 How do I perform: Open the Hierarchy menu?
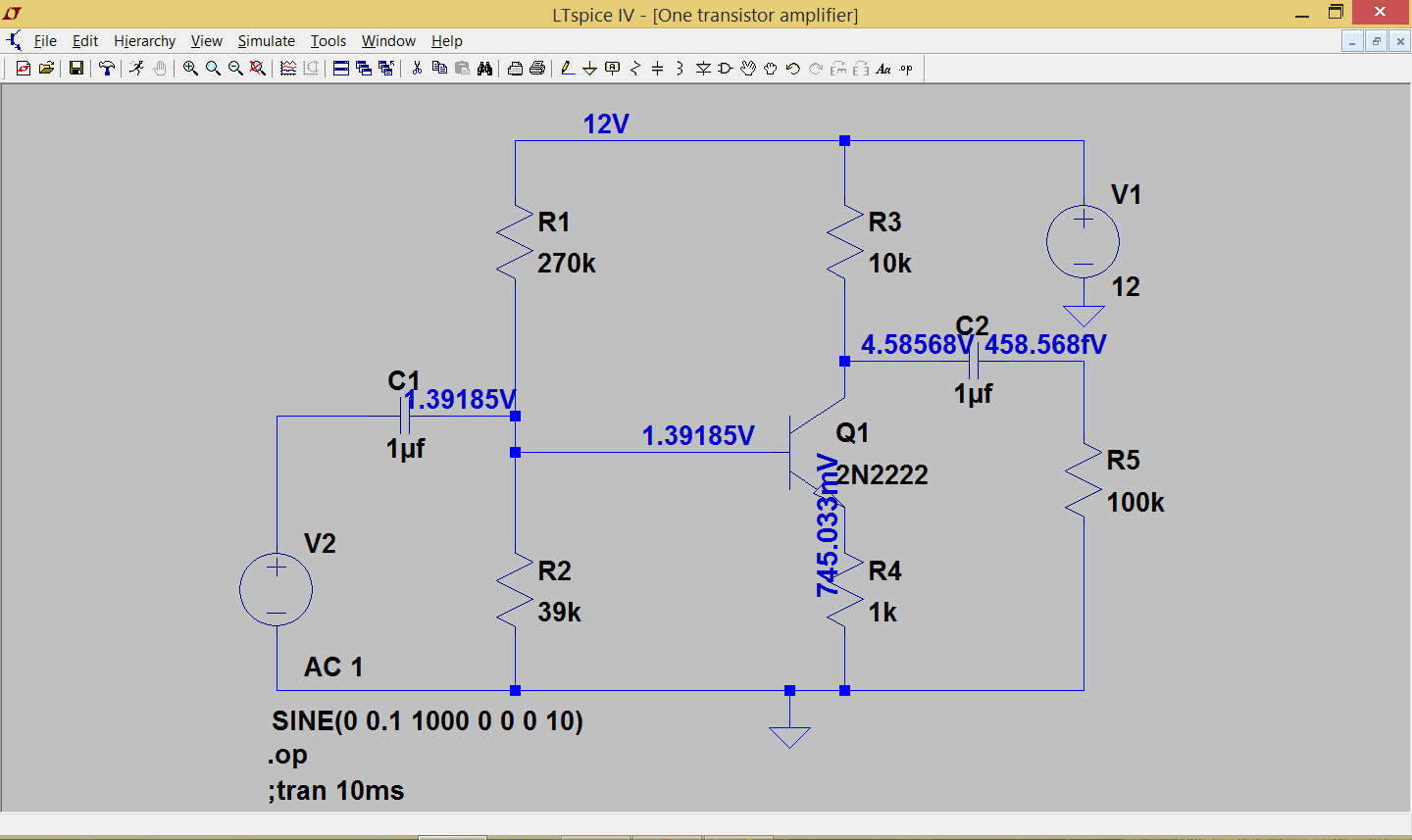click(144, 41)
